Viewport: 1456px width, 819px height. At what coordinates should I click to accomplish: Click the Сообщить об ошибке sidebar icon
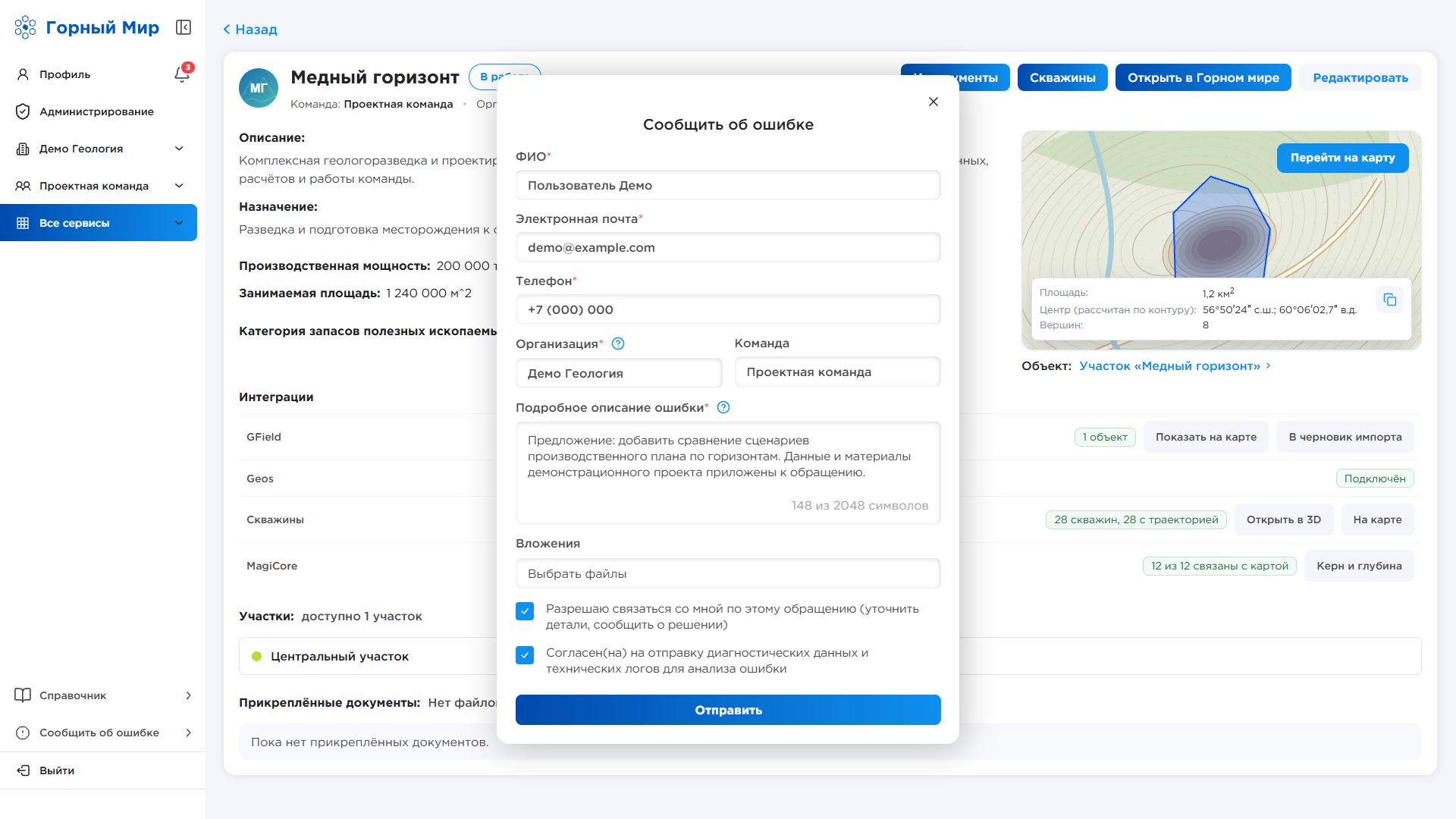(23, 733)
